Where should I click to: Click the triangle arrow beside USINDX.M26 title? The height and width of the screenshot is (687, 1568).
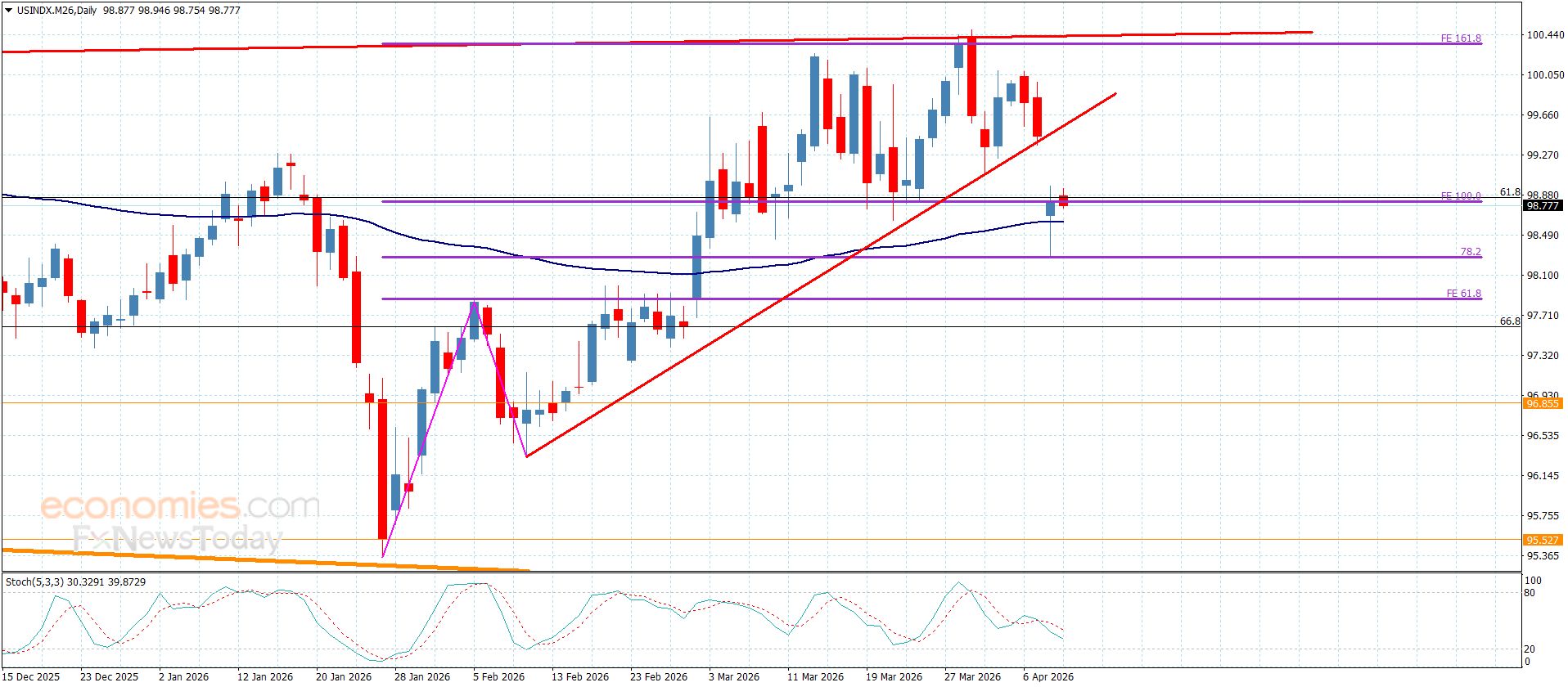point(8,11)
